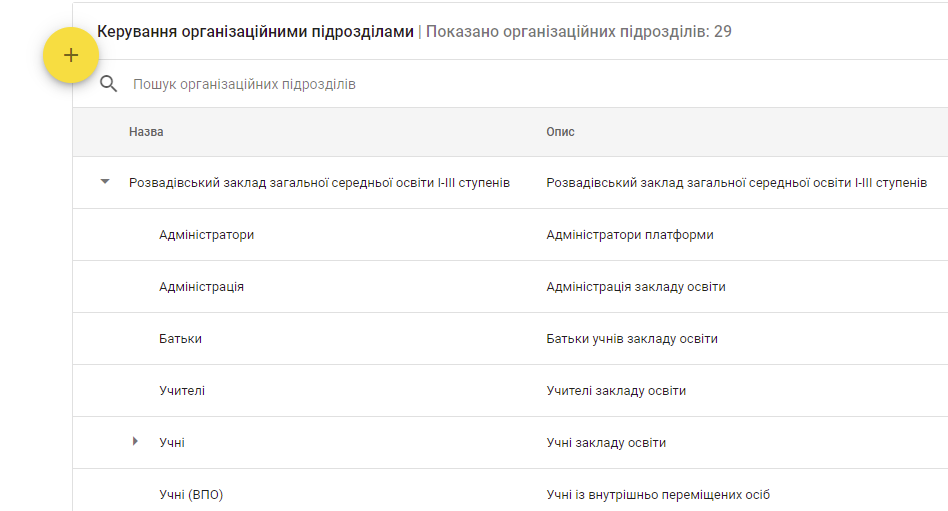Image resolution: width=948 pixels, height=511 pixels.
Task: Click description Батьки учнів закладу освіти
Action: [632, 339]
